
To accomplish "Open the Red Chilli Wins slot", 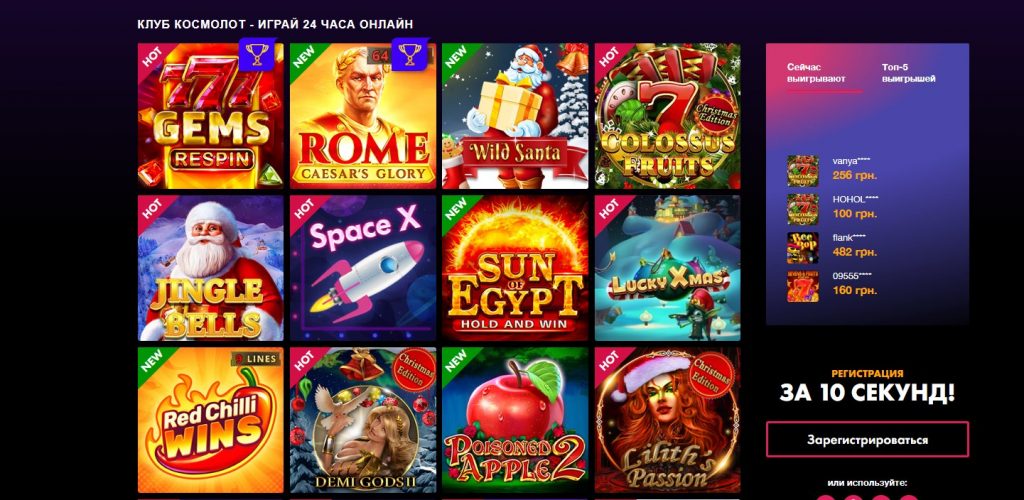I will (x=210, y=420).
